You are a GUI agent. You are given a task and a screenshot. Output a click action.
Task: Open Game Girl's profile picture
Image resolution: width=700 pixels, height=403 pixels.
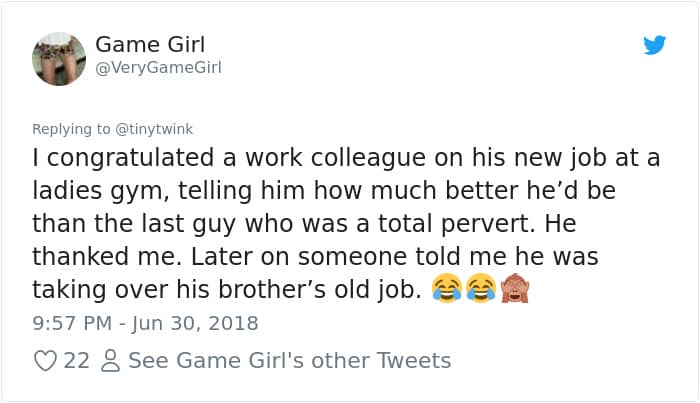click(59, 58)
